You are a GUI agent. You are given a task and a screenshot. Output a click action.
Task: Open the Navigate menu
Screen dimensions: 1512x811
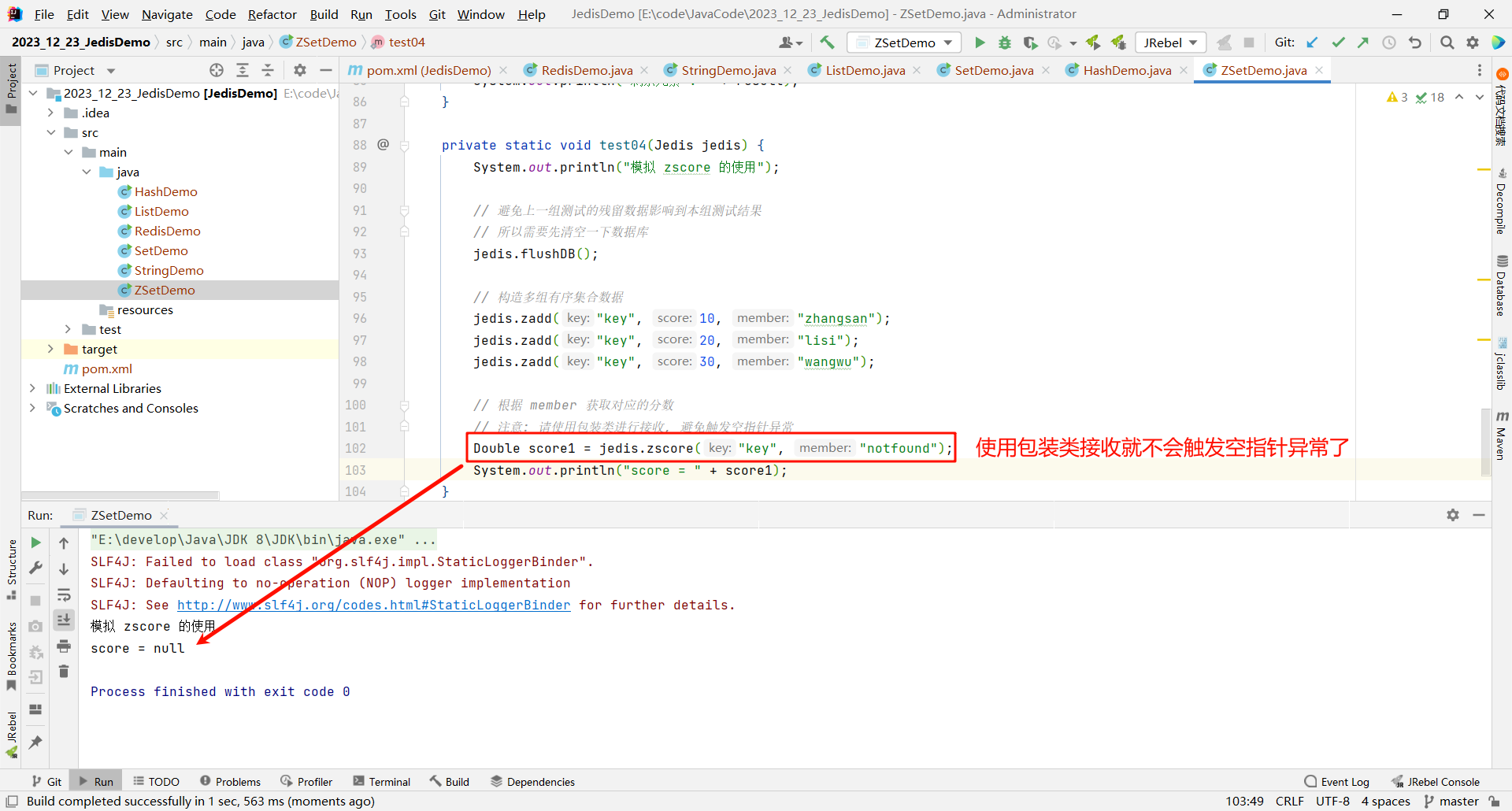coord(167,14)
